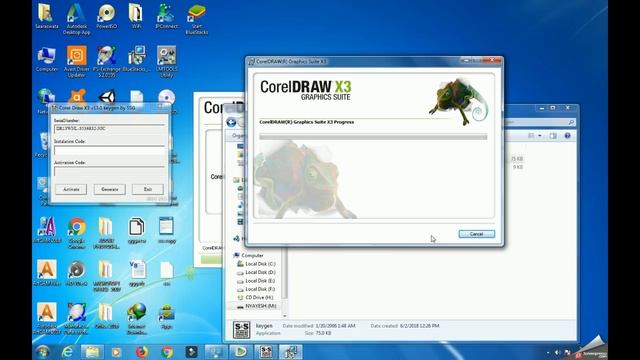
Task: Click Explorer window back navigation button
Action: tap(231, 122)
